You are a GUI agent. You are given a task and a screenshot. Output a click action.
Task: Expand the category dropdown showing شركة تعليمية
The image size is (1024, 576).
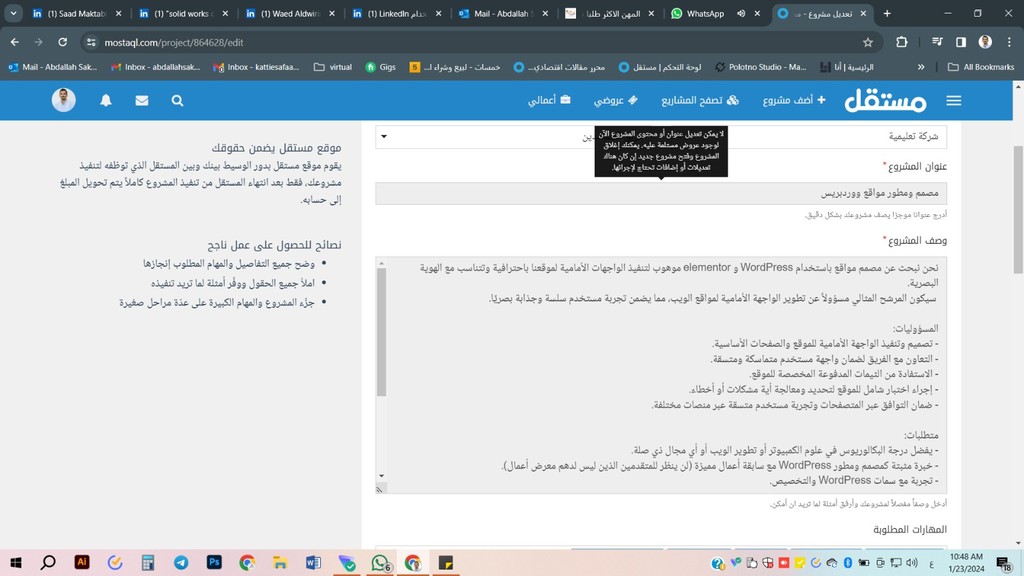tap(660, 136)
